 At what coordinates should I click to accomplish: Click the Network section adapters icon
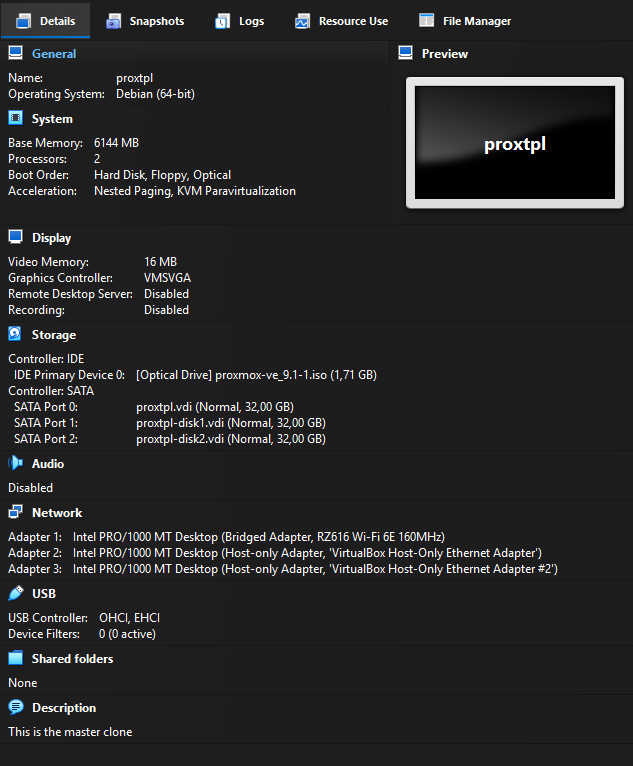click(x=16, y=512)
